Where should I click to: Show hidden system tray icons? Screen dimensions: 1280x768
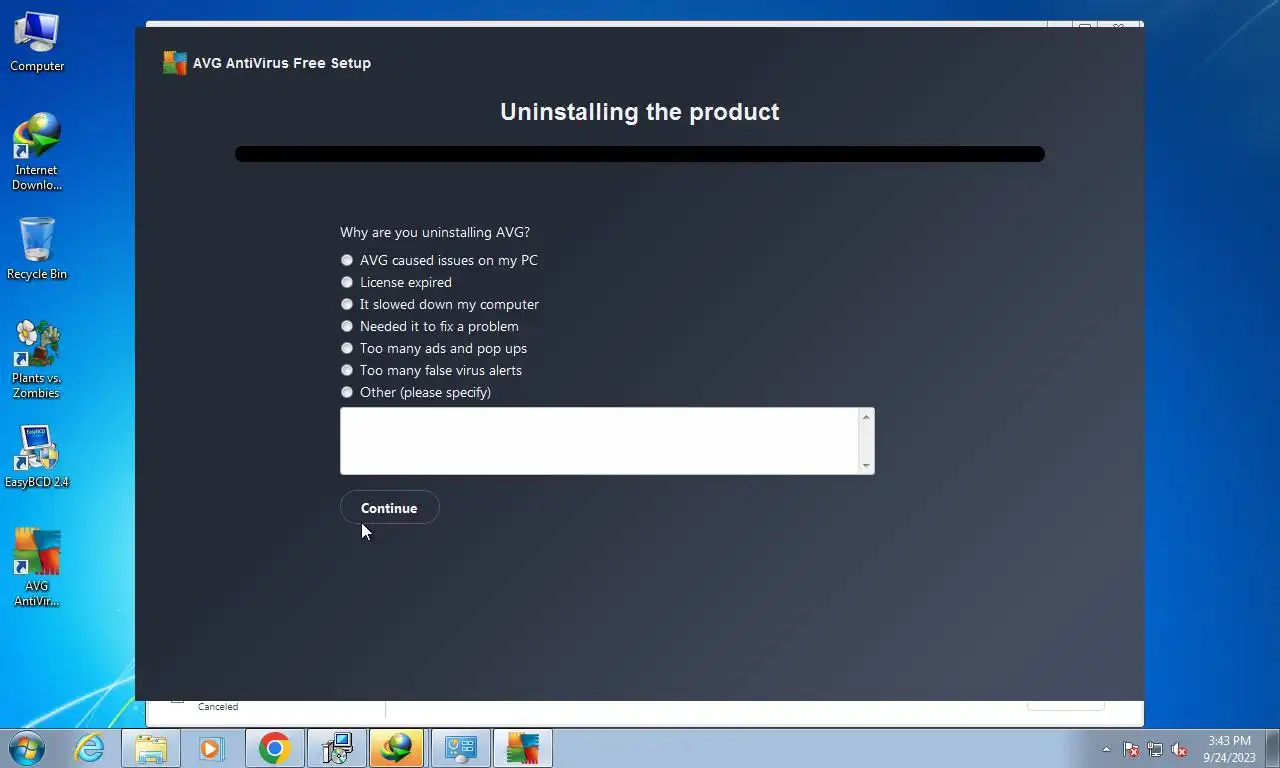point(1106,749)
